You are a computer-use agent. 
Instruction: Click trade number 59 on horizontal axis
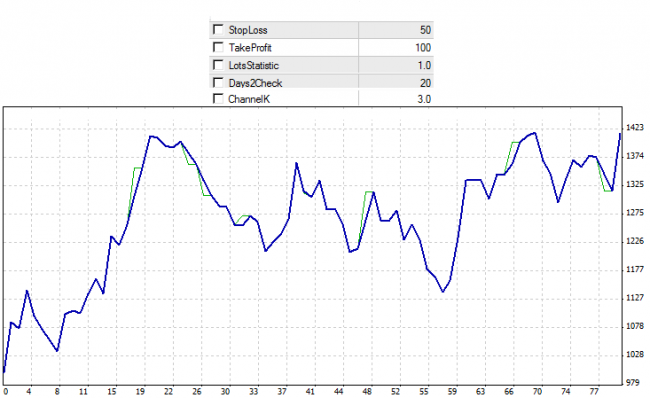click(x=452, y=391)
